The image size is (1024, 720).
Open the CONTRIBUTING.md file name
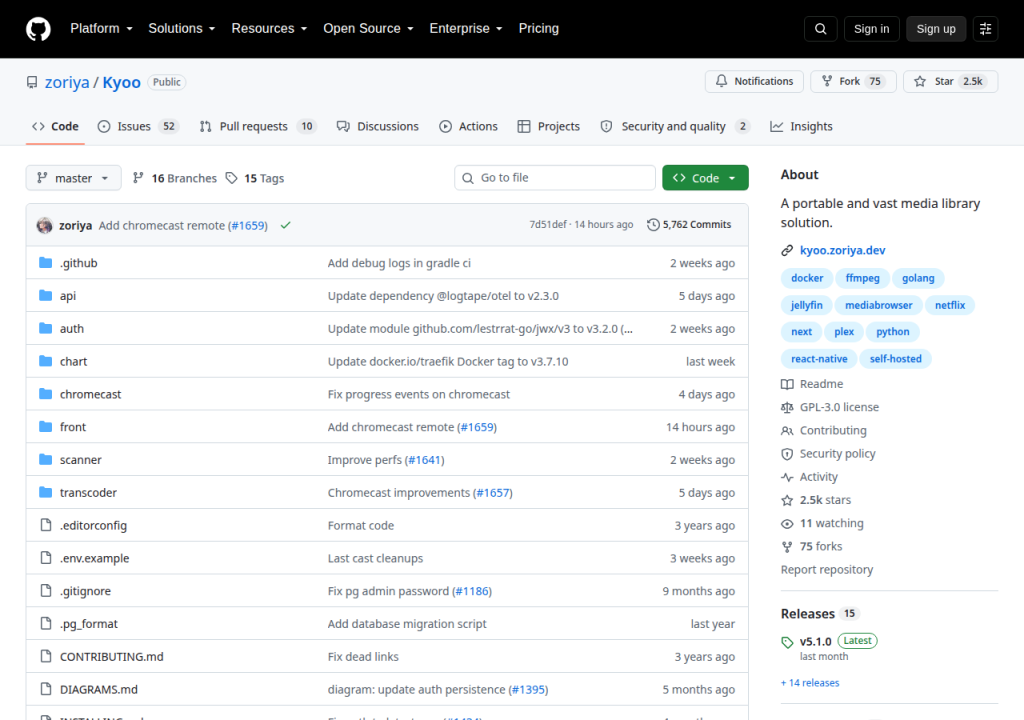[x=112, y=657]
